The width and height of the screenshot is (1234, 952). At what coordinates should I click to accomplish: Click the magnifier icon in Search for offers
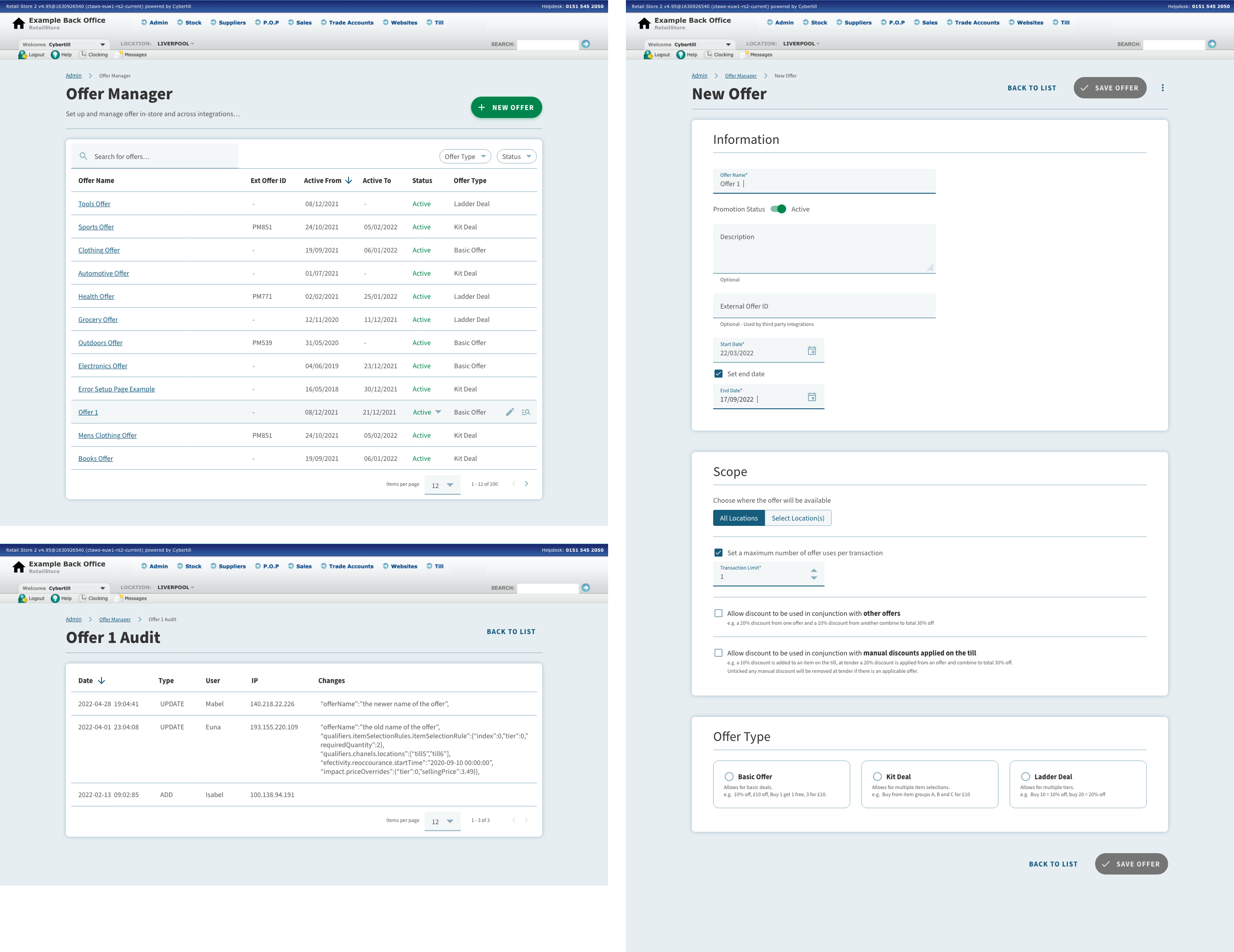click(x=83, y=156)
